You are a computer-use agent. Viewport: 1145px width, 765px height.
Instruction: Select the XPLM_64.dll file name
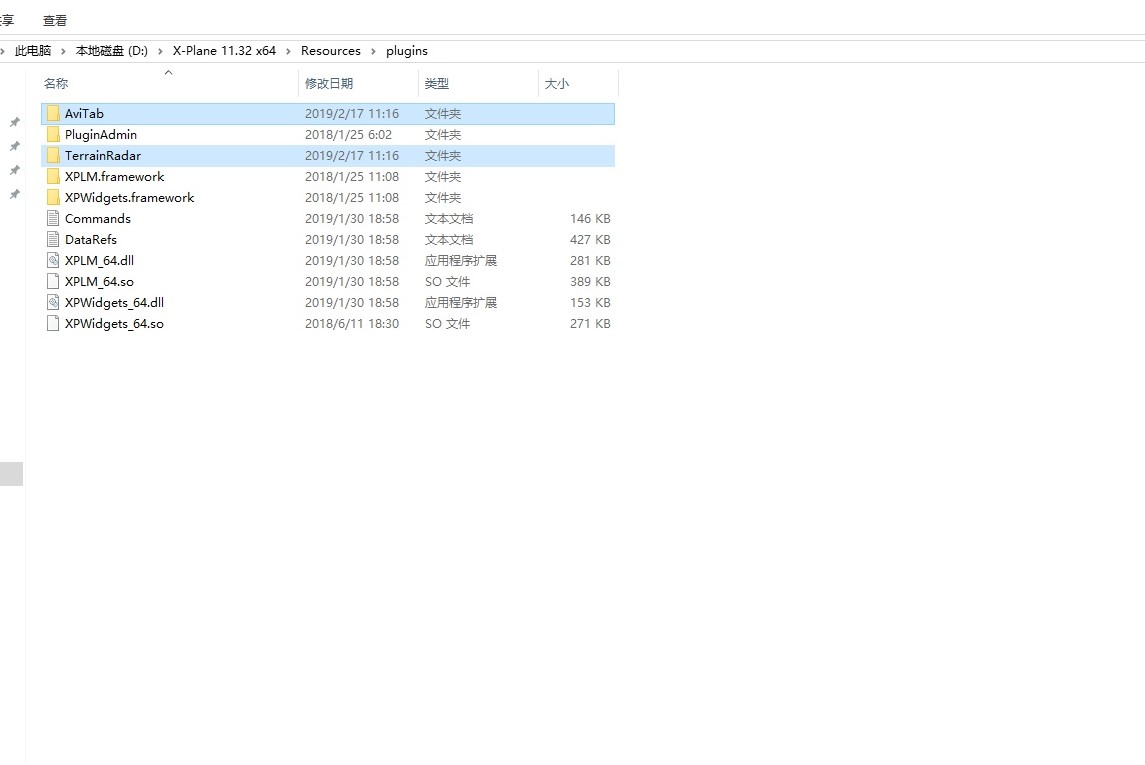99,261
